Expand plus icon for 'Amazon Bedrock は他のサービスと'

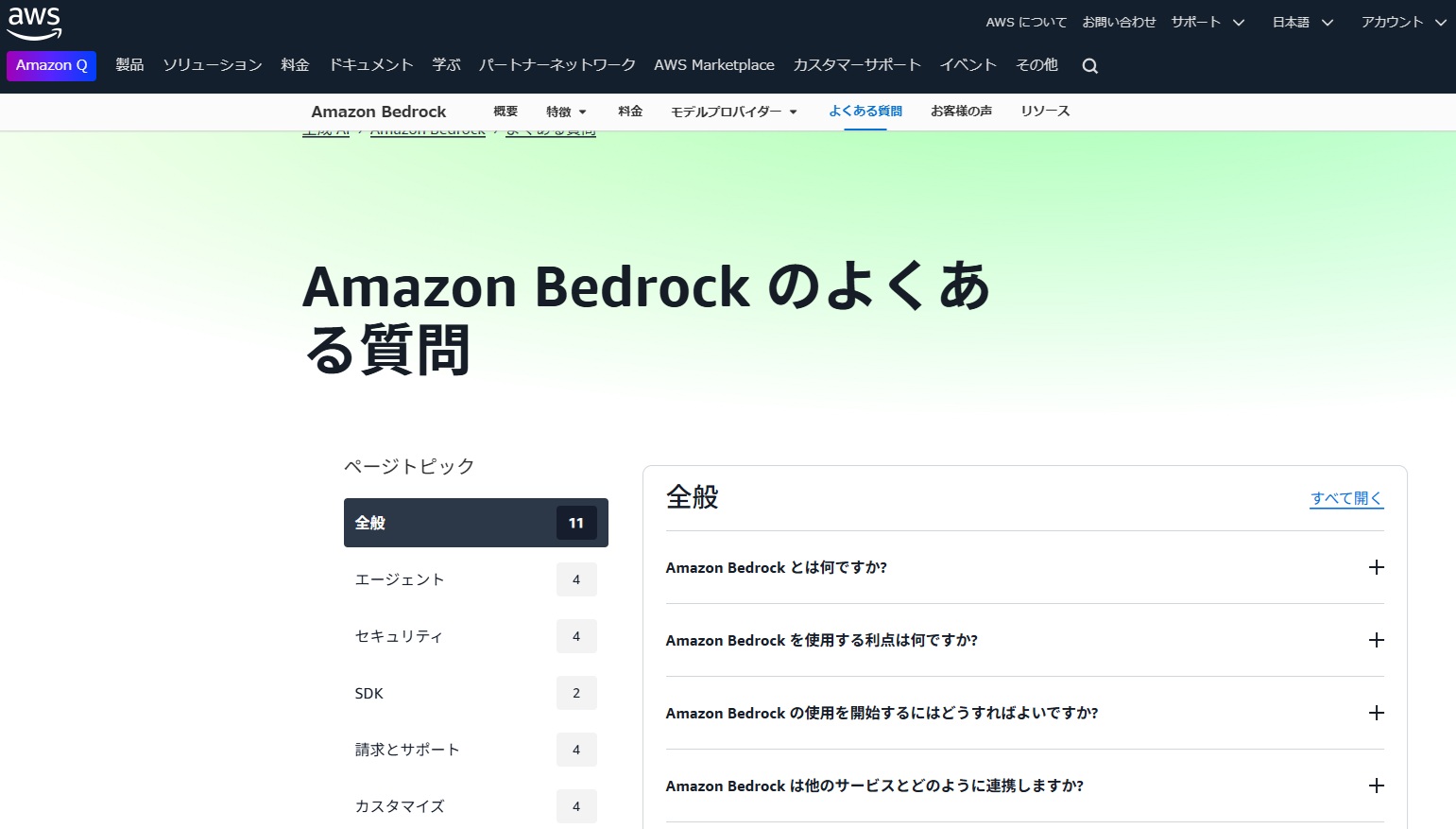(1376, 786)
